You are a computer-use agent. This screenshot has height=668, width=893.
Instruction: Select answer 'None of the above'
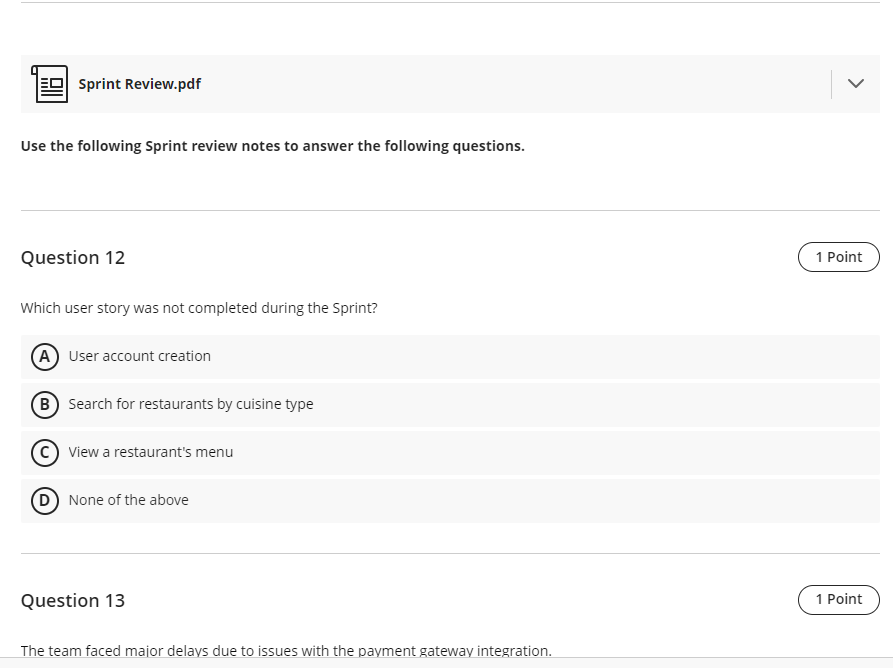point(128,500)
